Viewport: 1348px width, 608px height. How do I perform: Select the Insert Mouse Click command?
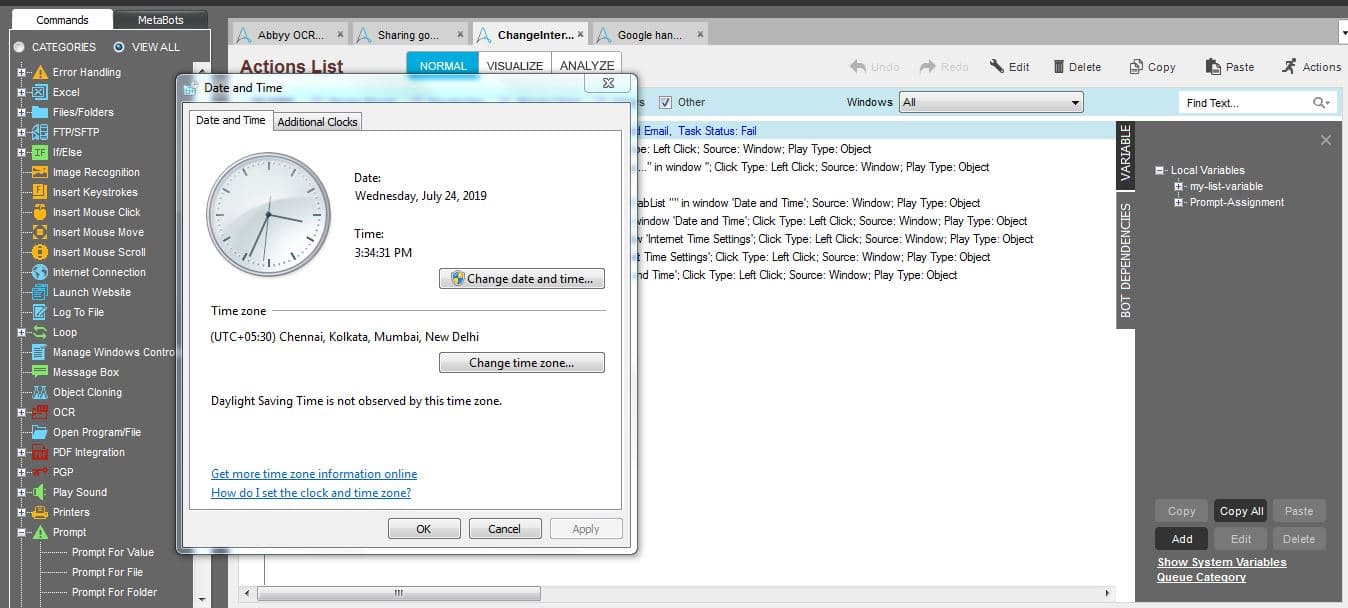[x=96, y=212]
